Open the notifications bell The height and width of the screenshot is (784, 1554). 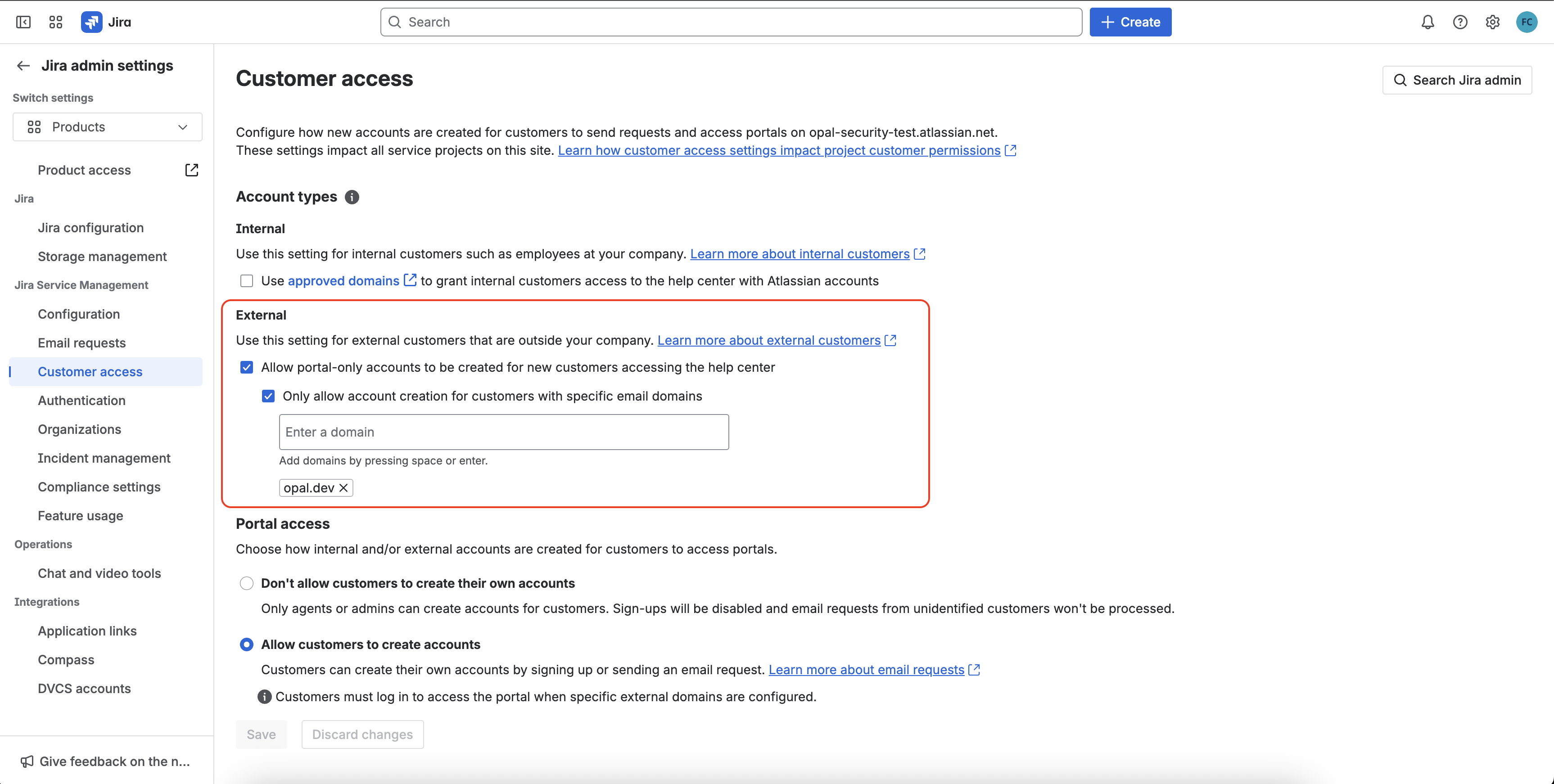pos(1428,23)
